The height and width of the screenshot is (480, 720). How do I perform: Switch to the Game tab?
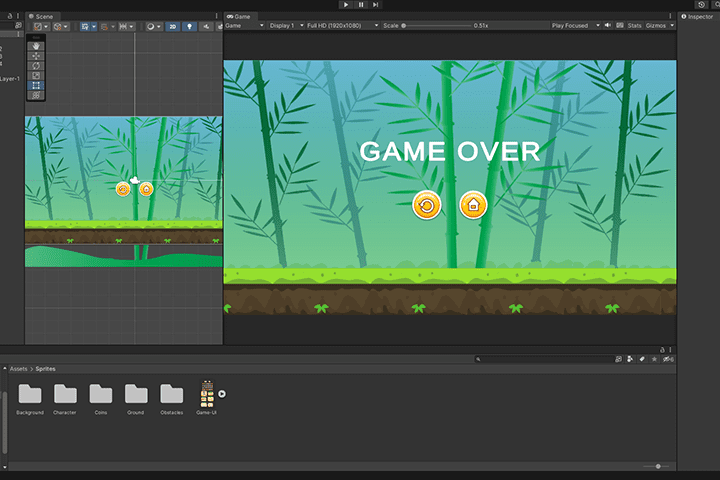click(239, 17)
